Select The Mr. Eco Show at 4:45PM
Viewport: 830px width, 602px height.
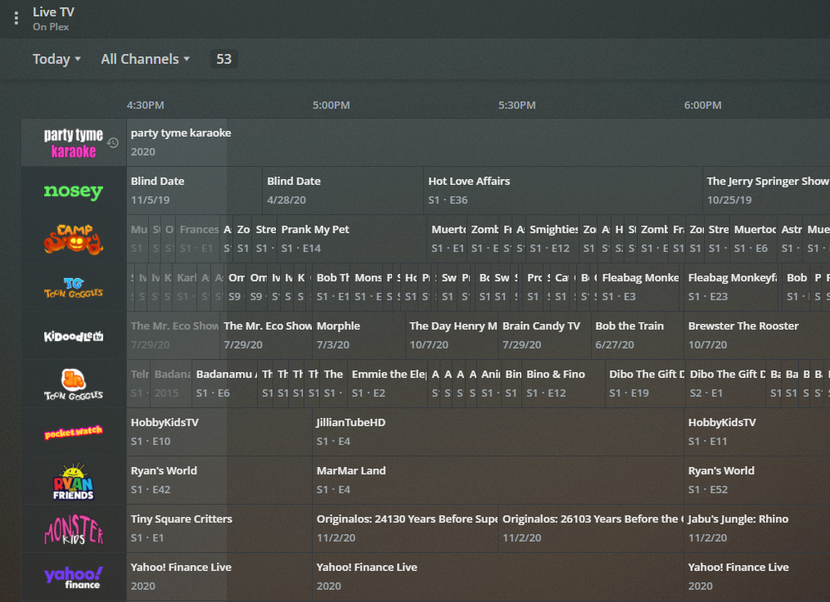coord(266,335)
